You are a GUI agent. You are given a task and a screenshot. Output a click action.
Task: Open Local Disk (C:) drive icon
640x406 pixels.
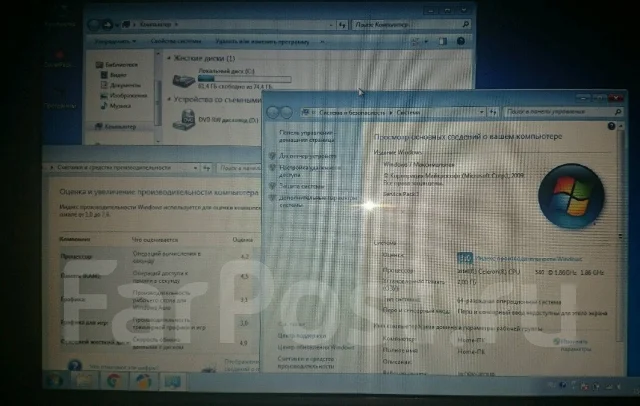tap(184, 79)
